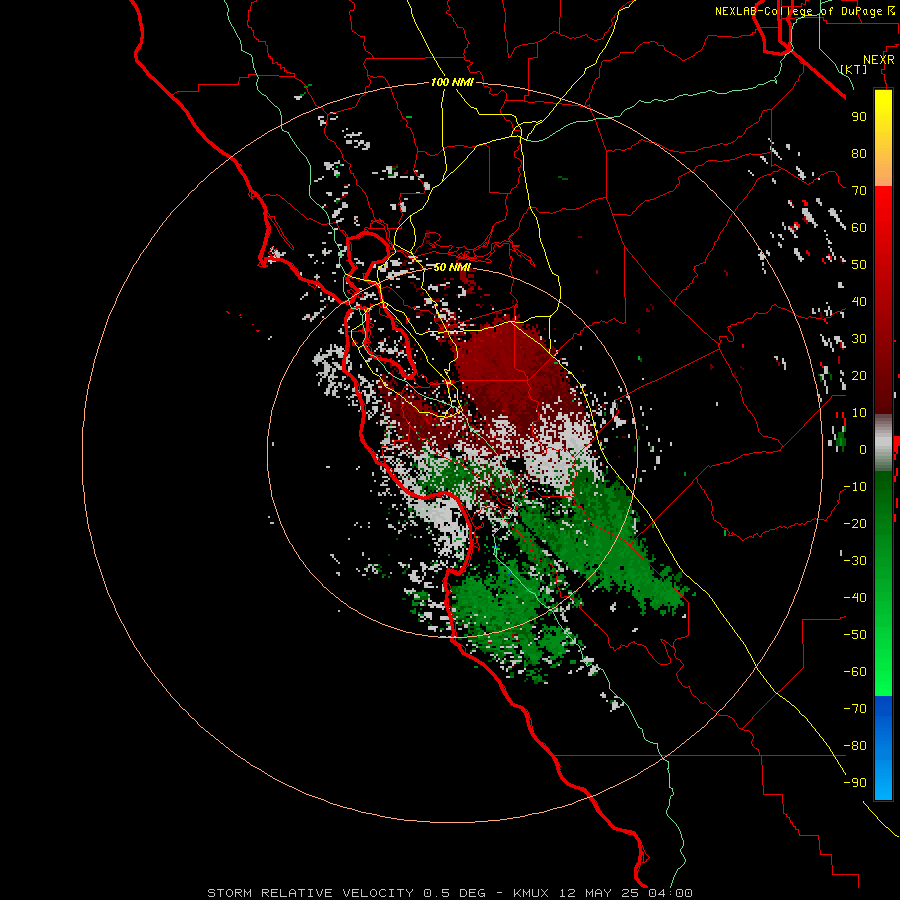Click the 50 knot label on the scale
The width and height of the screenshot is (900, 900).
pyautogui.click(x=859, y=265)
